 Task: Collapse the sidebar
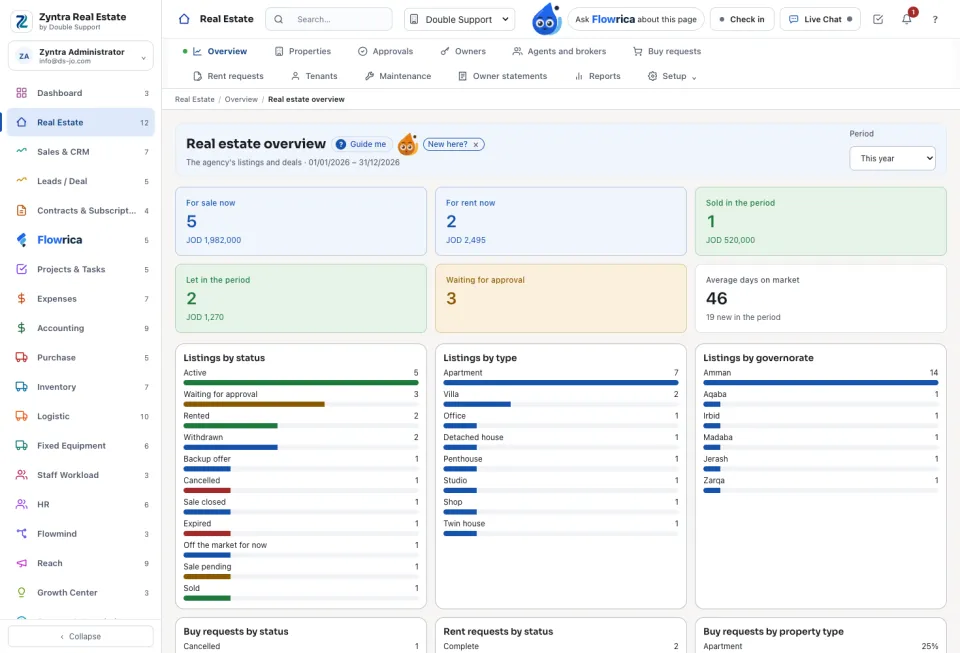pos(81,636)
